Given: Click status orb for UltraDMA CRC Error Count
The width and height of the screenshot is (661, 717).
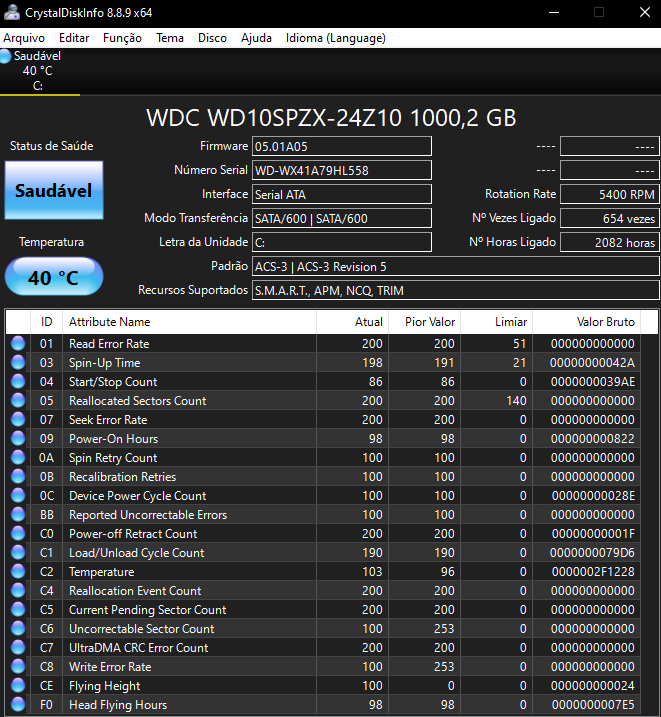Looking at the screenshot, I should tap(18, 647).
